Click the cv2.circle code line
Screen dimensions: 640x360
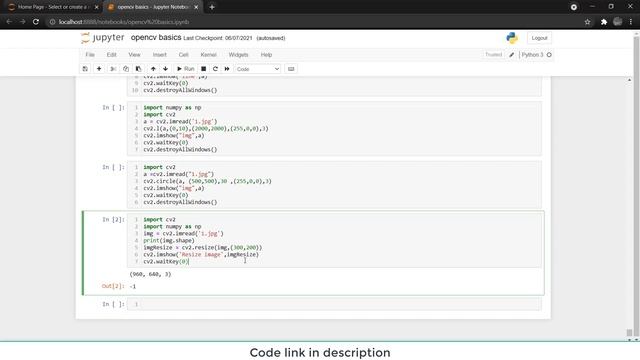207,181
